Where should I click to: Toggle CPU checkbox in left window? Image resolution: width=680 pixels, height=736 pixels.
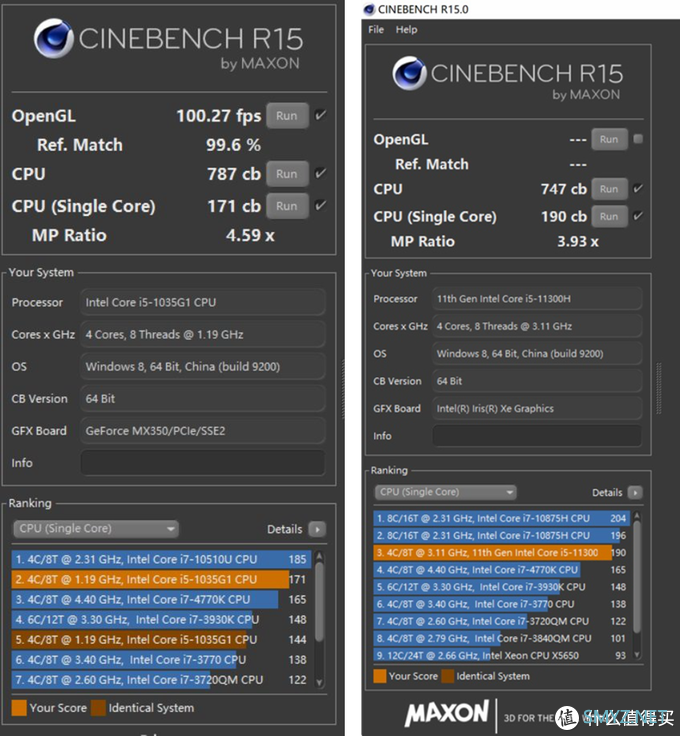321,173
